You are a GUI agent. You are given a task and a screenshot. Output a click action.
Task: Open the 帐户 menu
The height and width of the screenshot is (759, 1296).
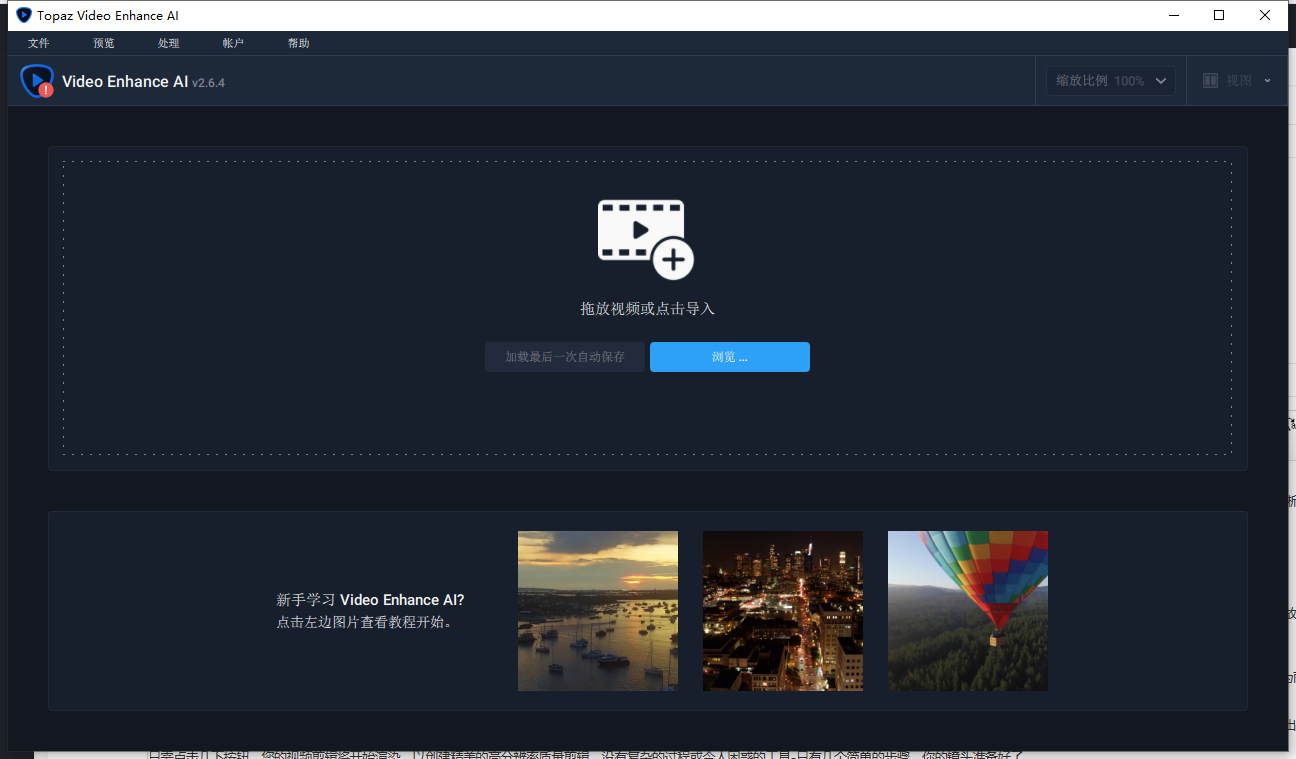(233, 43)
